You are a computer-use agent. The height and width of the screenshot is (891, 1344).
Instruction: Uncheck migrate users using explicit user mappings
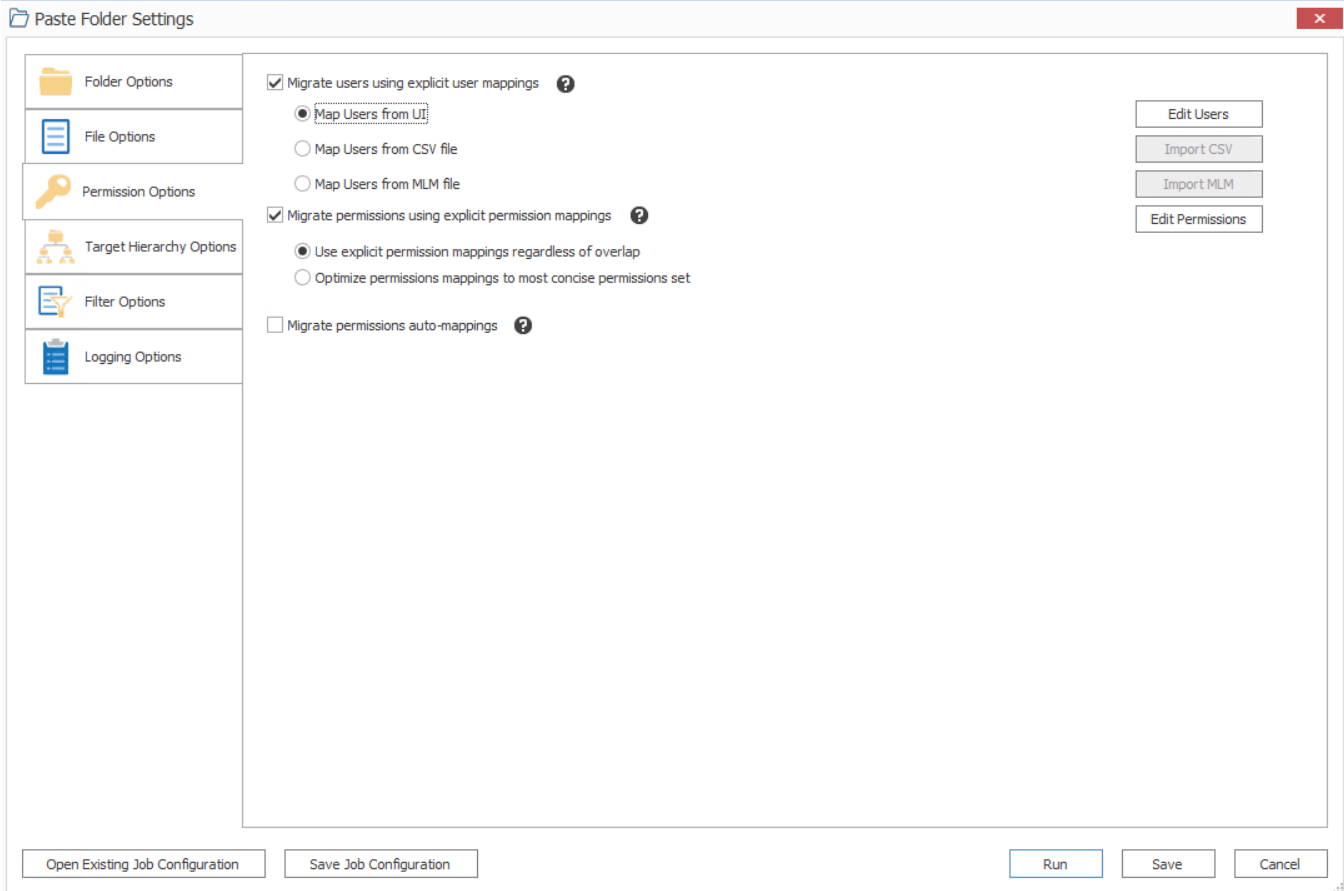(x=274, y=83)
